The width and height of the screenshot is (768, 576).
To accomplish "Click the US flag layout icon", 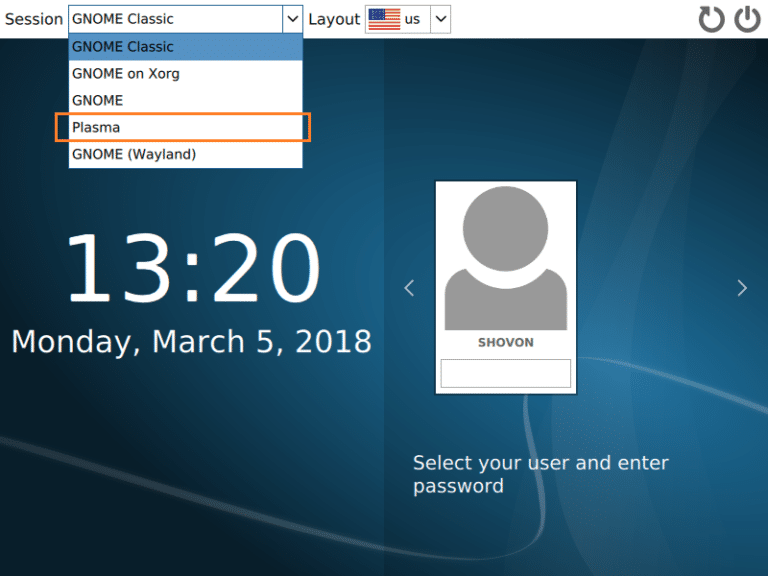I will tap(384, 19).
